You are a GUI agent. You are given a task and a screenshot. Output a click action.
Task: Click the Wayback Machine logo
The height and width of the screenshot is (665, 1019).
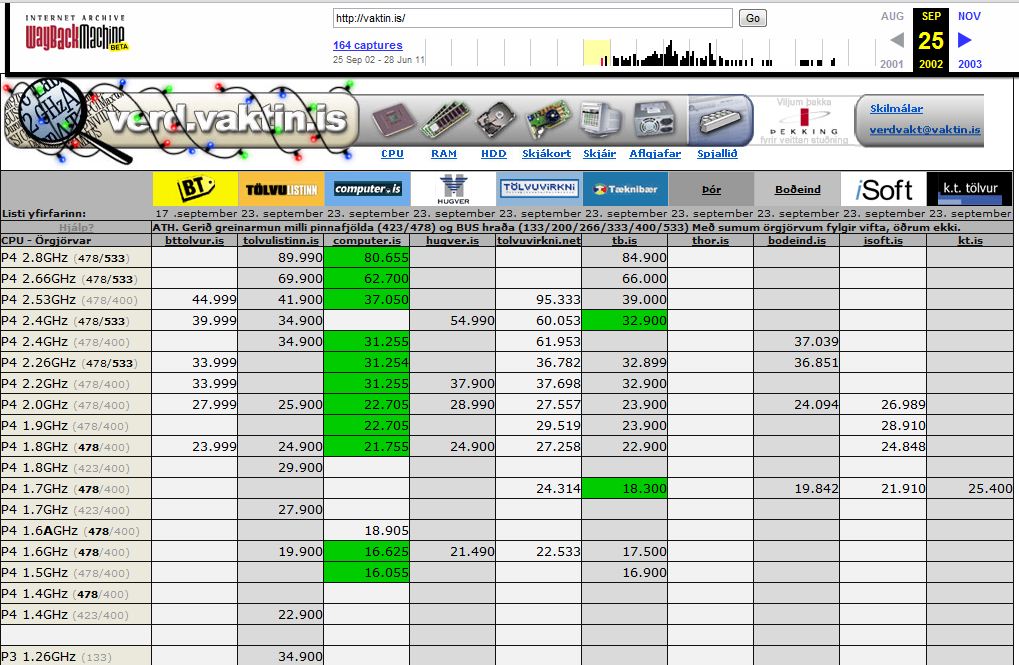coord(78,36)
